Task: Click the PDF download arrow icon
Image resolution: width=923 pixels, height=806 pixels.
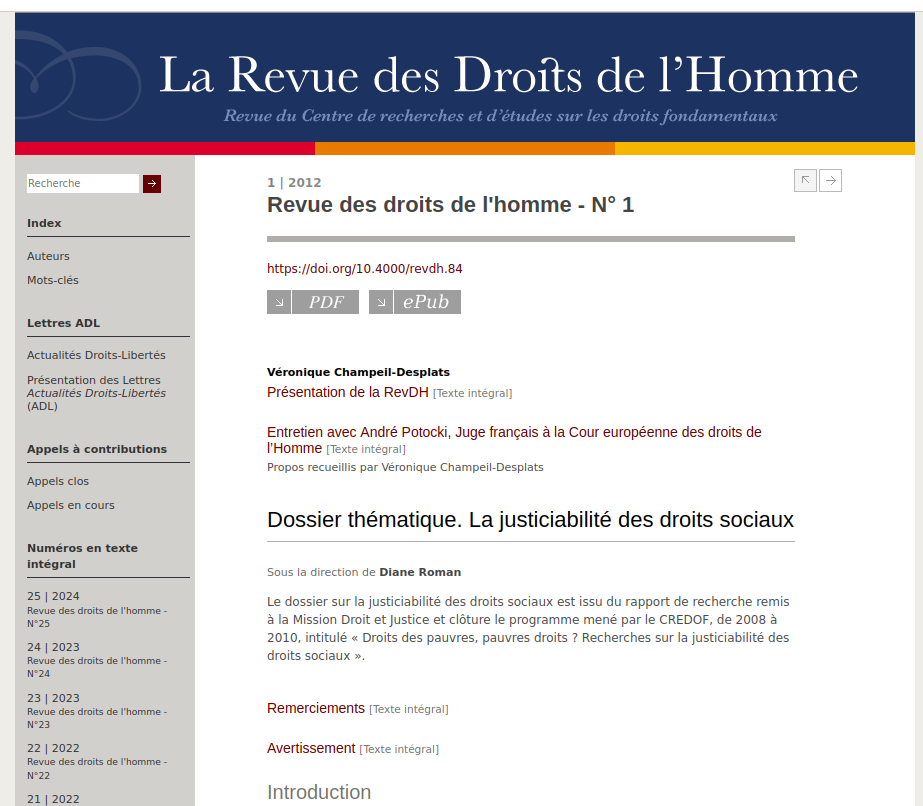Action: 279,302
